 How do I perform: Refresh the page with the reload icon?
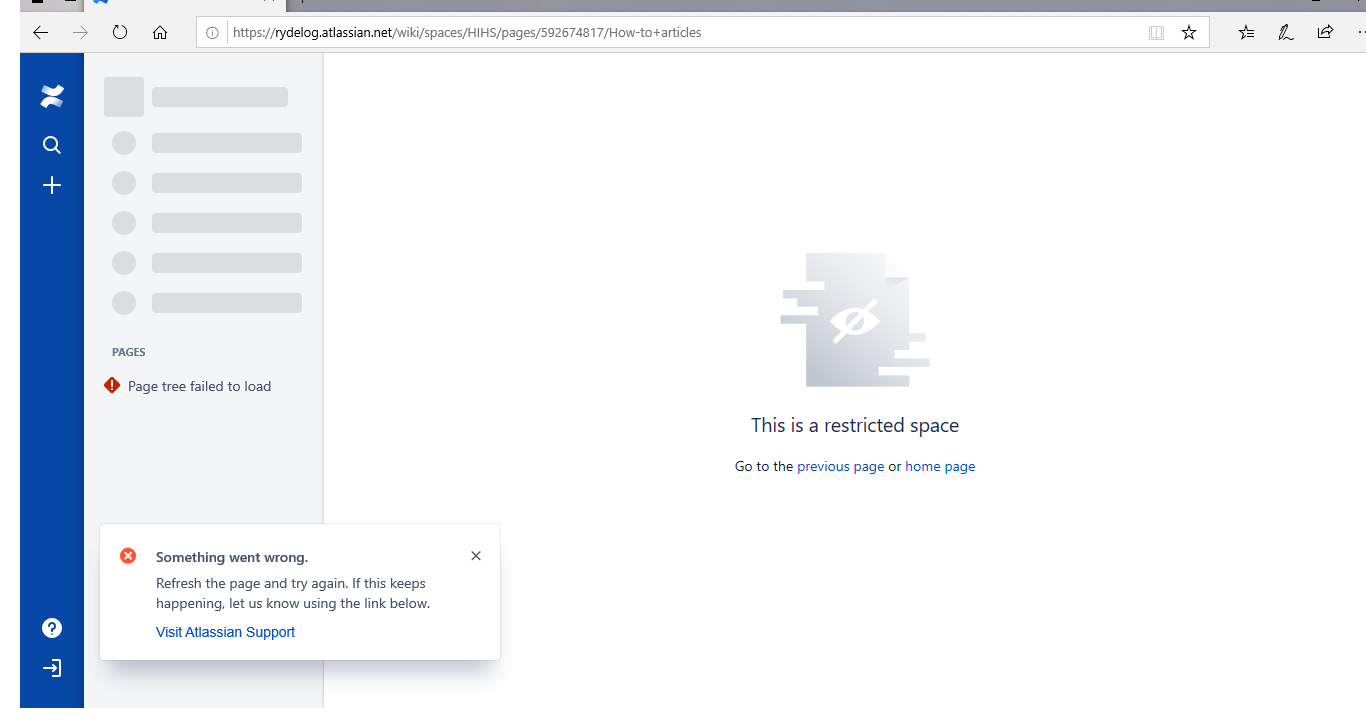120,32
